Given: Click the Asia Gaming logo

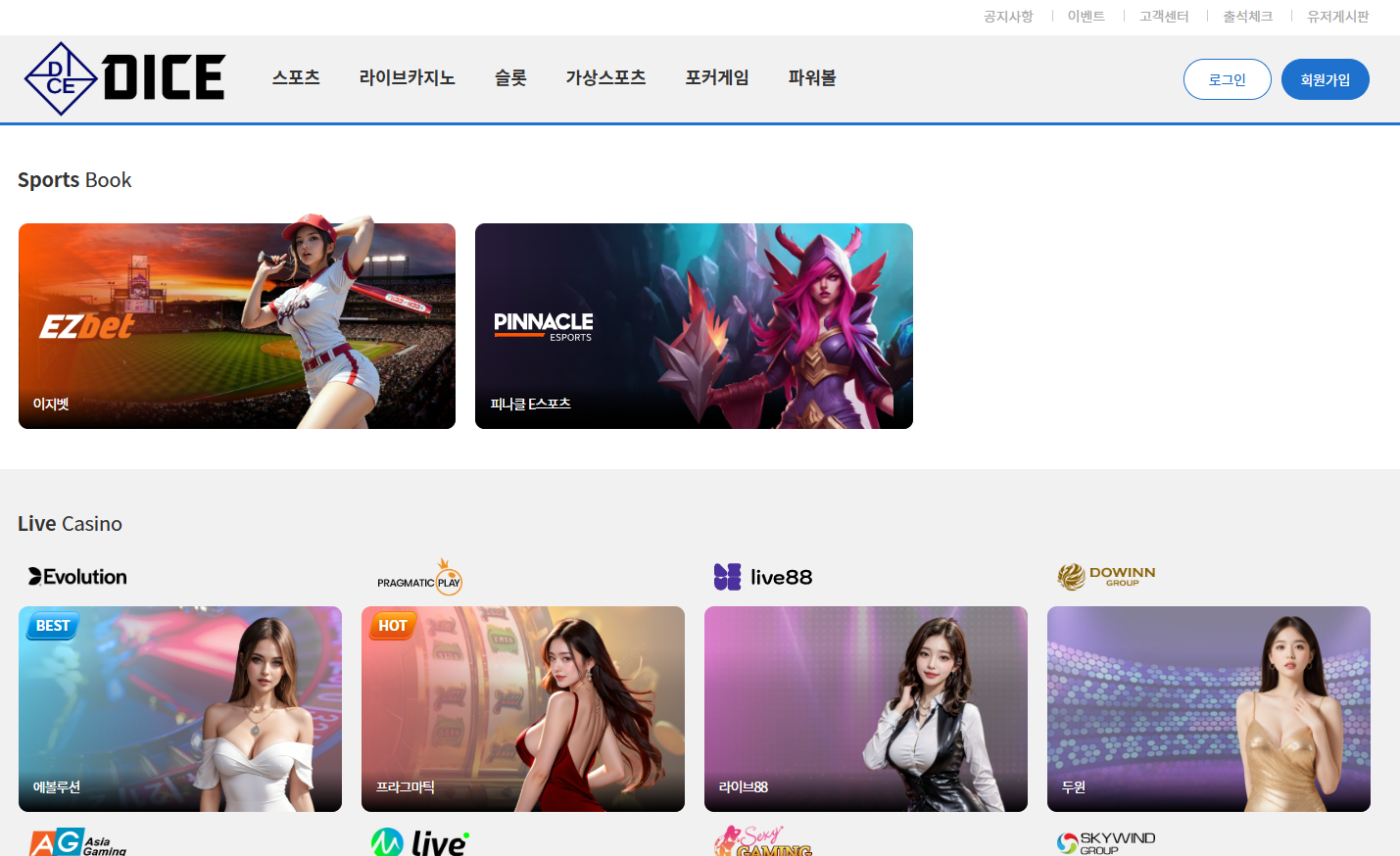Looking at the screenshot, I should 78,843.
